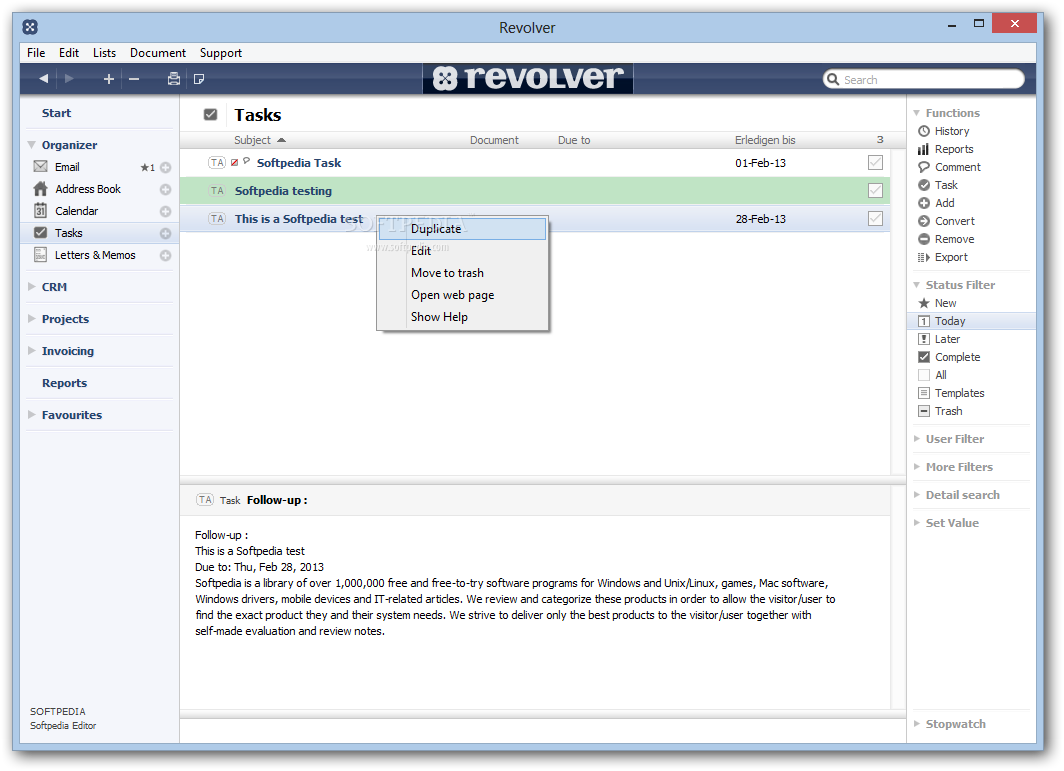Choose Edit from the context menu
This screenshot has width=1064, height=771.
(462, 251)
